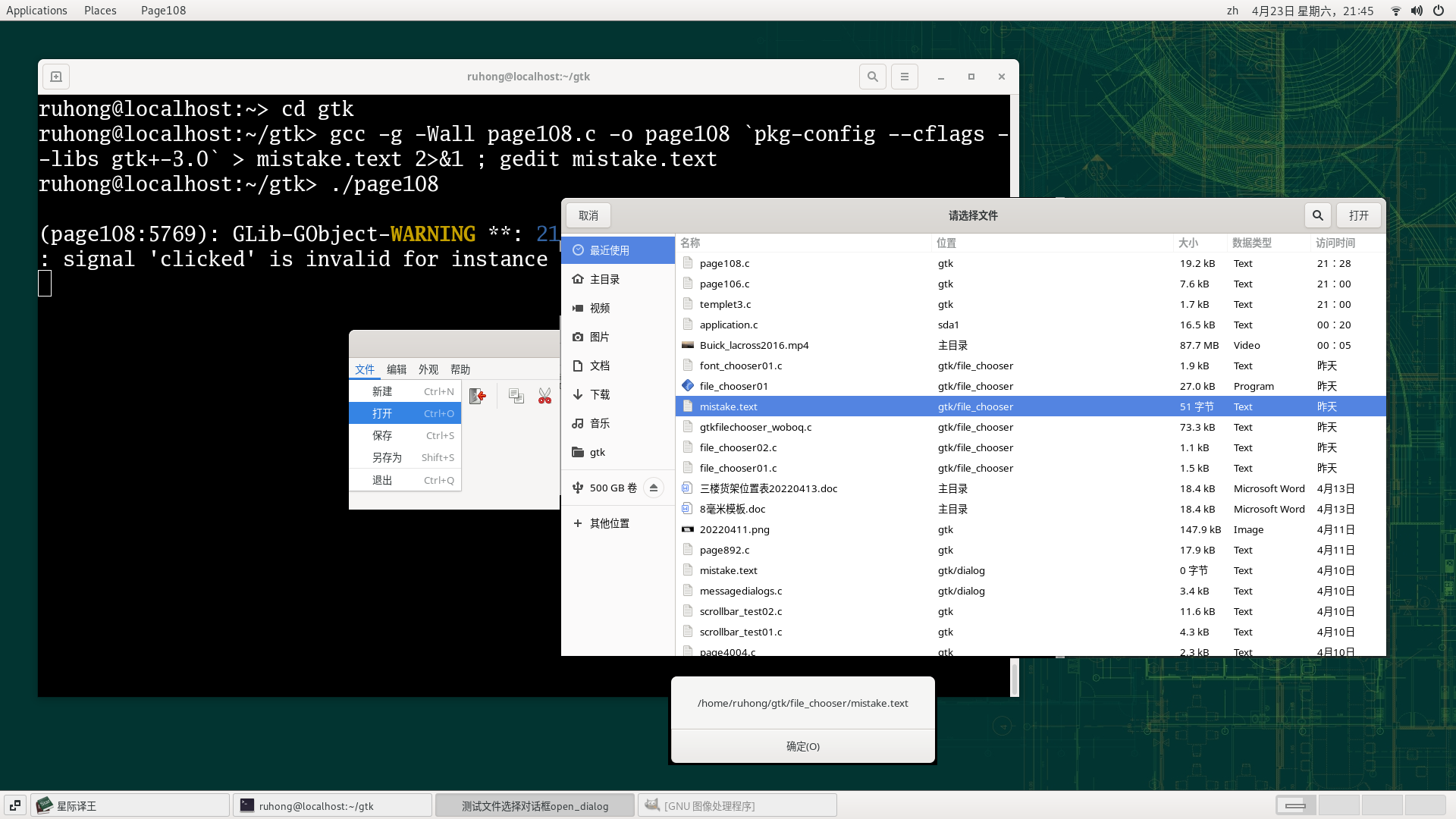Click search icon in file chooser header

pyautogui.click(x=1318, y=215)
